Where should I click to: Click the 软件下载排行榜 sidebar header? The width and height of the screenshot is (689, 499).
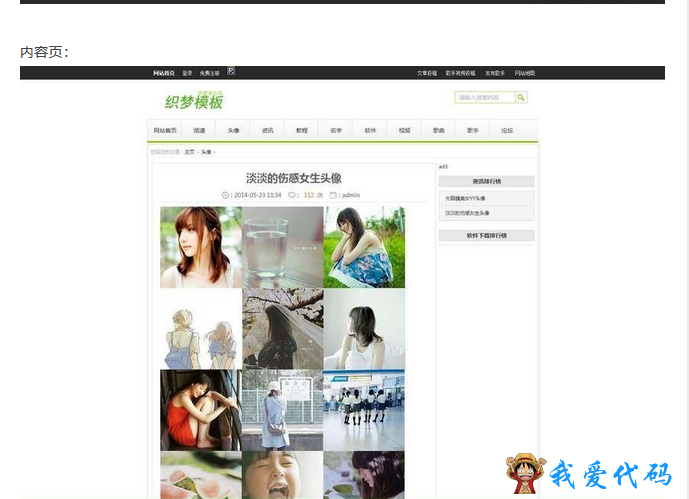coord(486,236)
